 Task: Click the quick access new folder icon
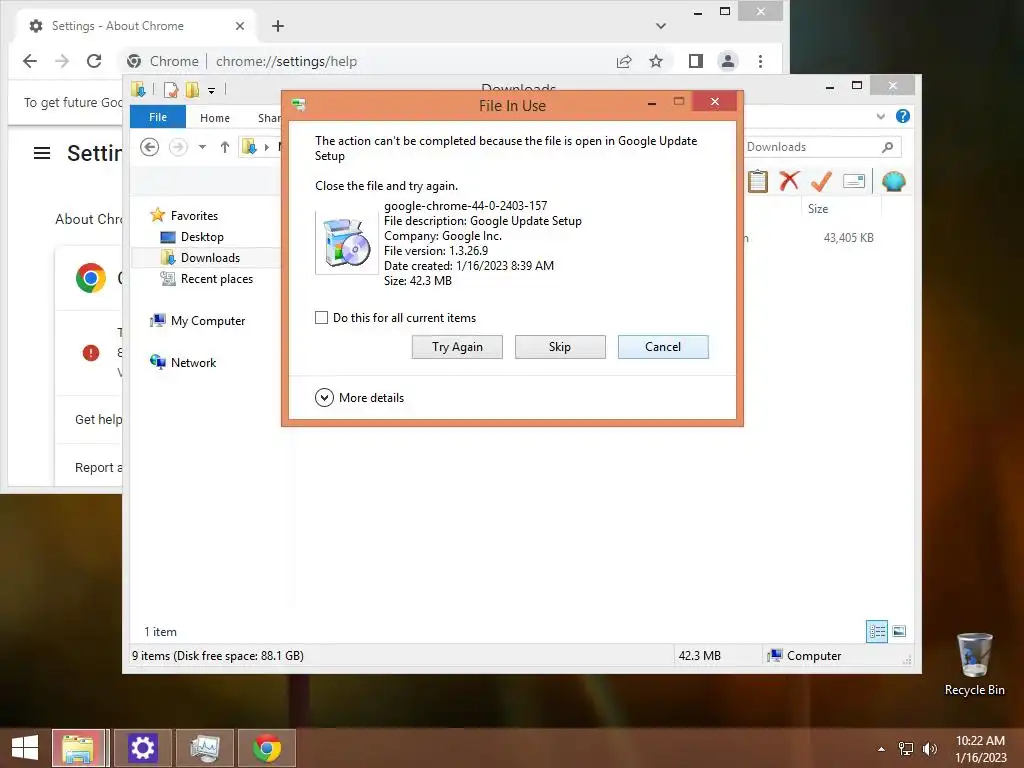coord(192,89)
